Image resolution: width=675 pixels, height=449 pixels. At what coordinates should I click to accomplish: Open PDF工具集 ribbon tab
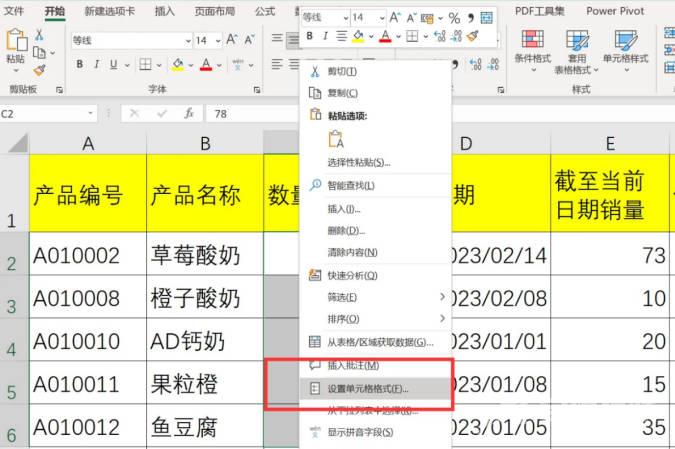point(539,11)
